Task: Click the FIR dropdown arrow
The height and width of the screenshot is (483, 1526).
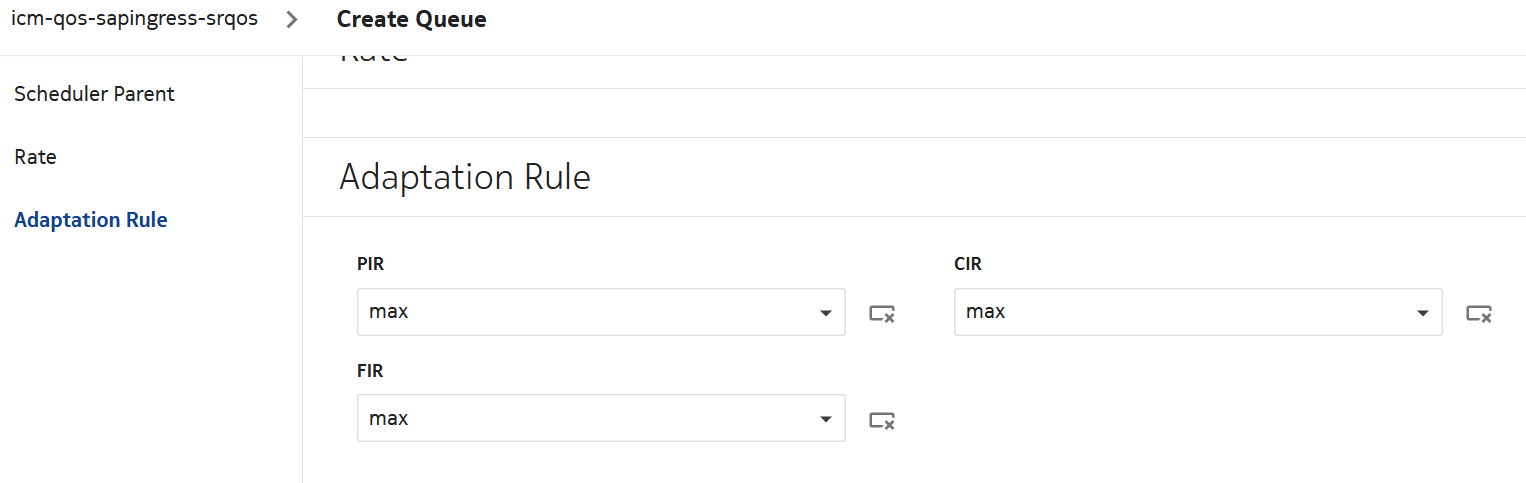Action: (x=825, y=420)
